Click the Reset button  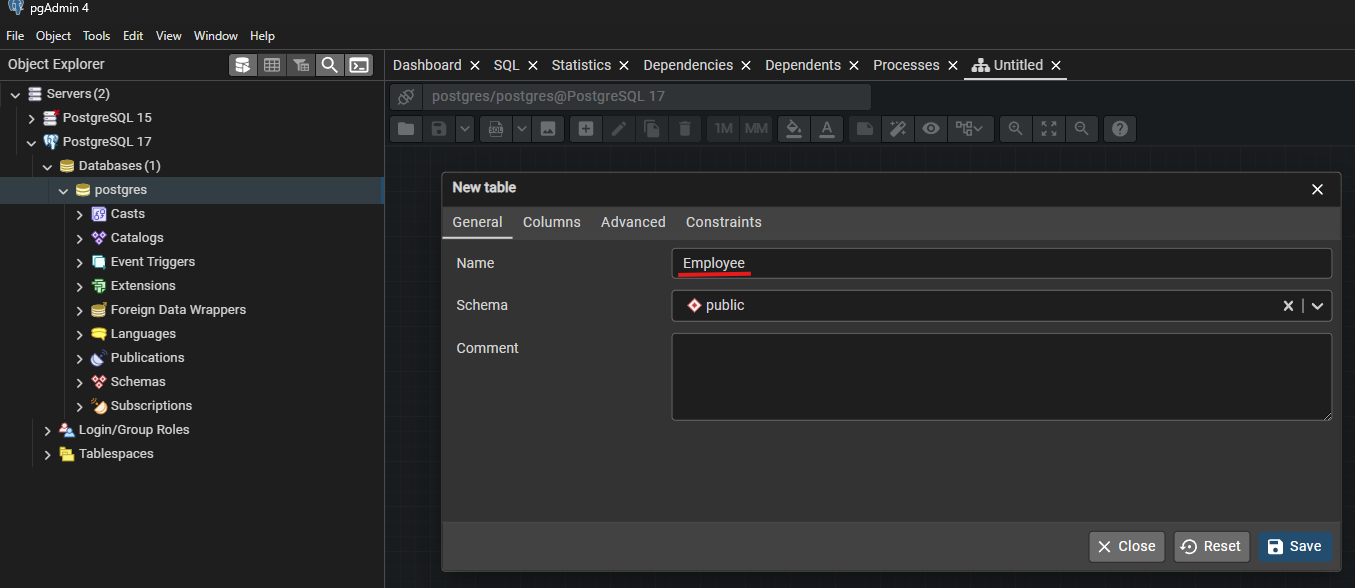(1211, 546)
